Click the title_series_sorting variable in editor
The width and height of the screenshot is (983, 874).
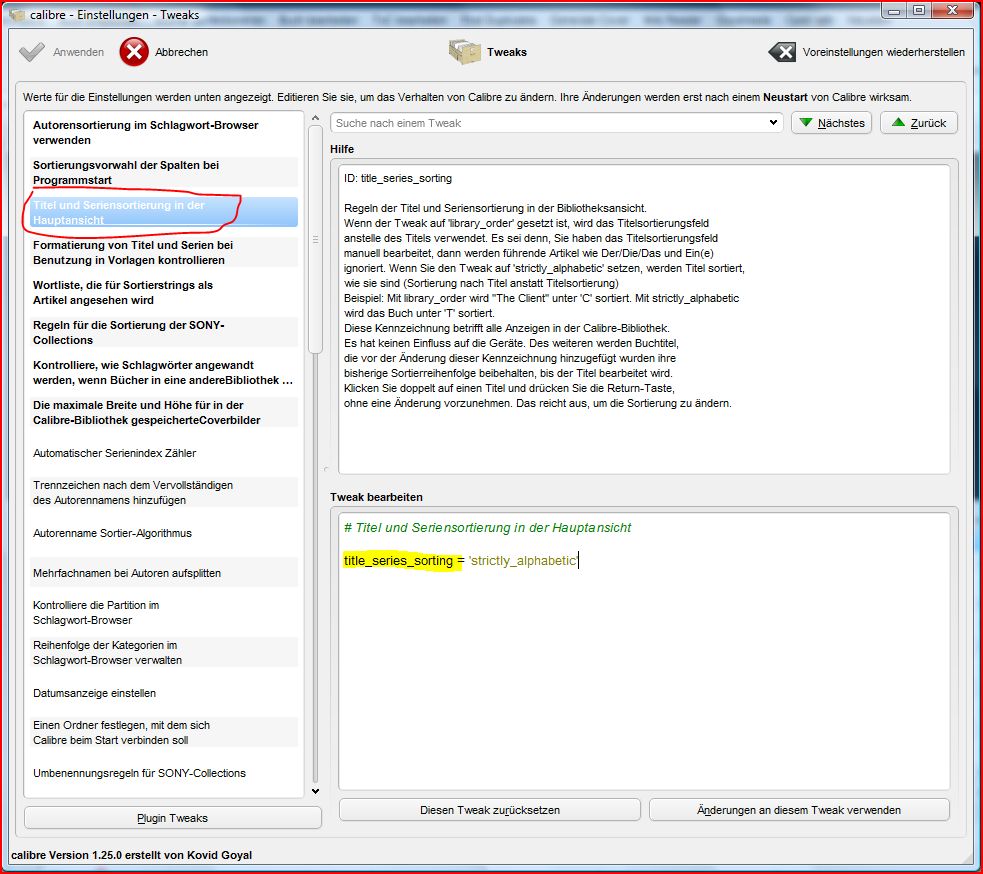[398, 561]
